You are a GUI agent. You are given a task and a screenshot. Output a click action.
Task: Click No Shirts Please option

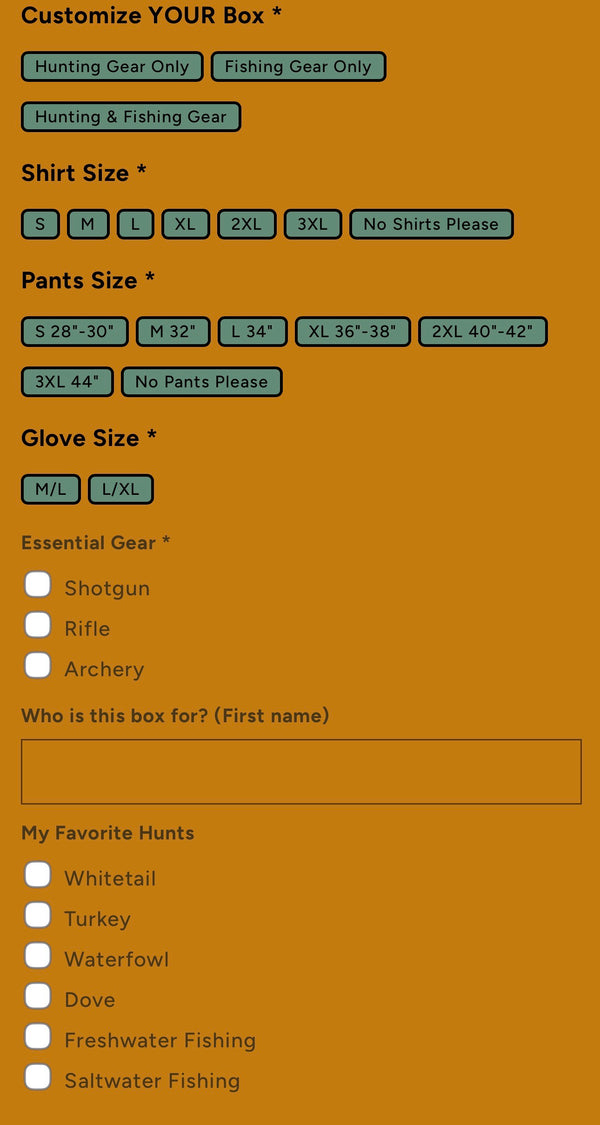click(431, 224)
